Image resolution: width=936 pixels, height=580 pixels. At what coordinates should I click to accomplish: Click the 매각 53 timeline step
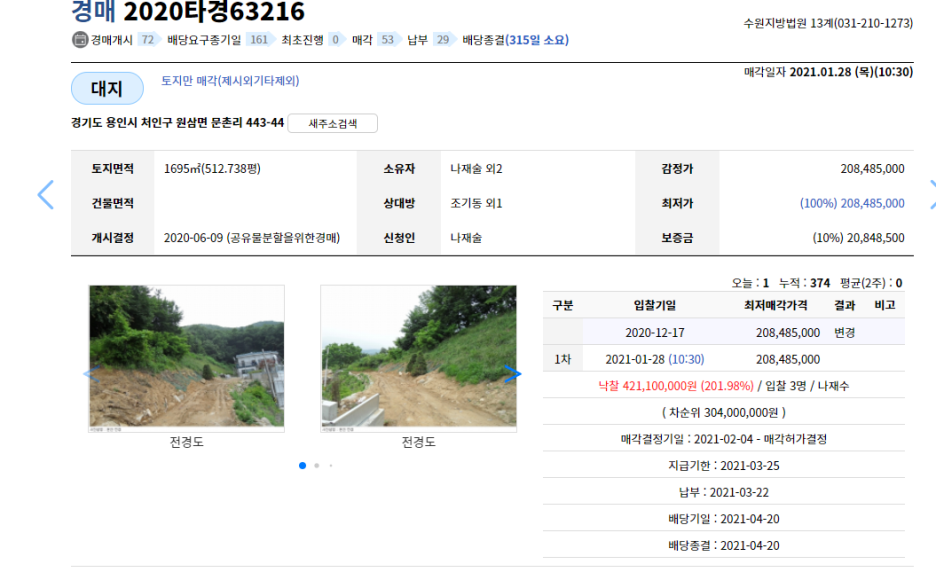pyautogui.click(x=375, y=40)
